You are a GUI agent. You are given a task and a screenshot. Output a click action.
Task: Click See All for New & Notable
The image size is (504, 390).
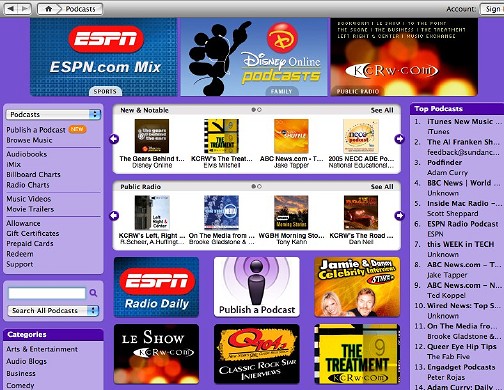tap(382, 110)
